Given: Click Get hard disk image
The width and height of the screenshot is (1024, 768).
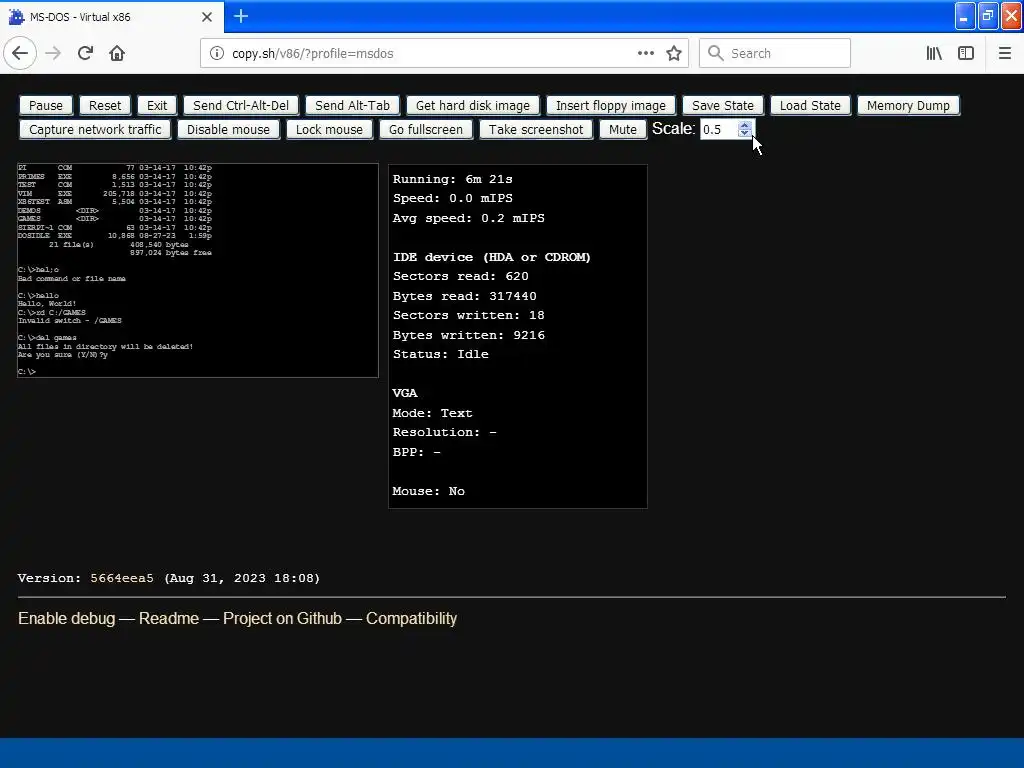Looking at the screenshot, I should (473, 106).
